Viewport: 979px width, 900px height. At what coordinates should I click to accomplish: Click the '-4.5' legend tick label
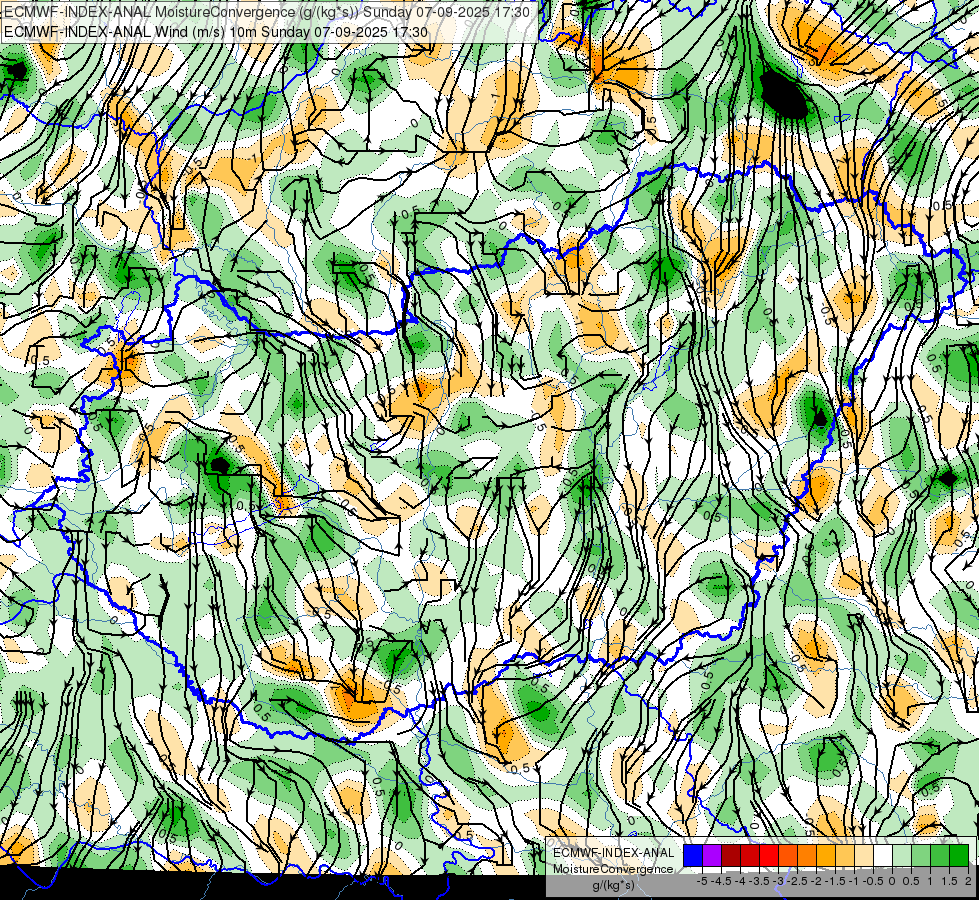pos(722,881)
